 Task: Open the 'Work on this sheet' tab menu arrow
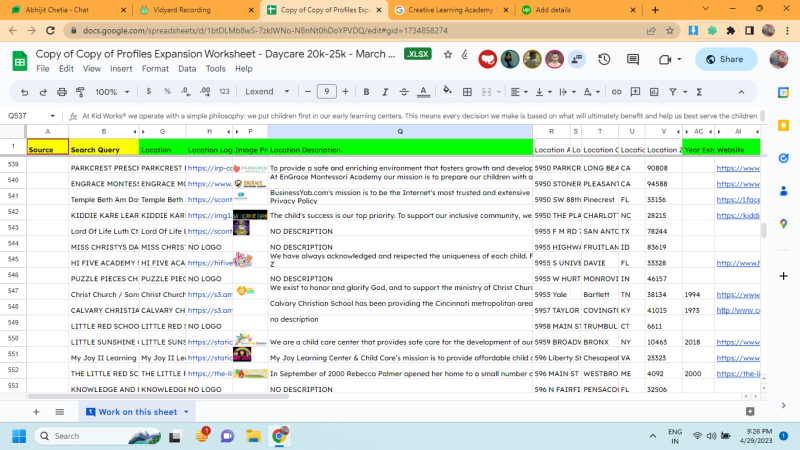click(x=186, y=412)
